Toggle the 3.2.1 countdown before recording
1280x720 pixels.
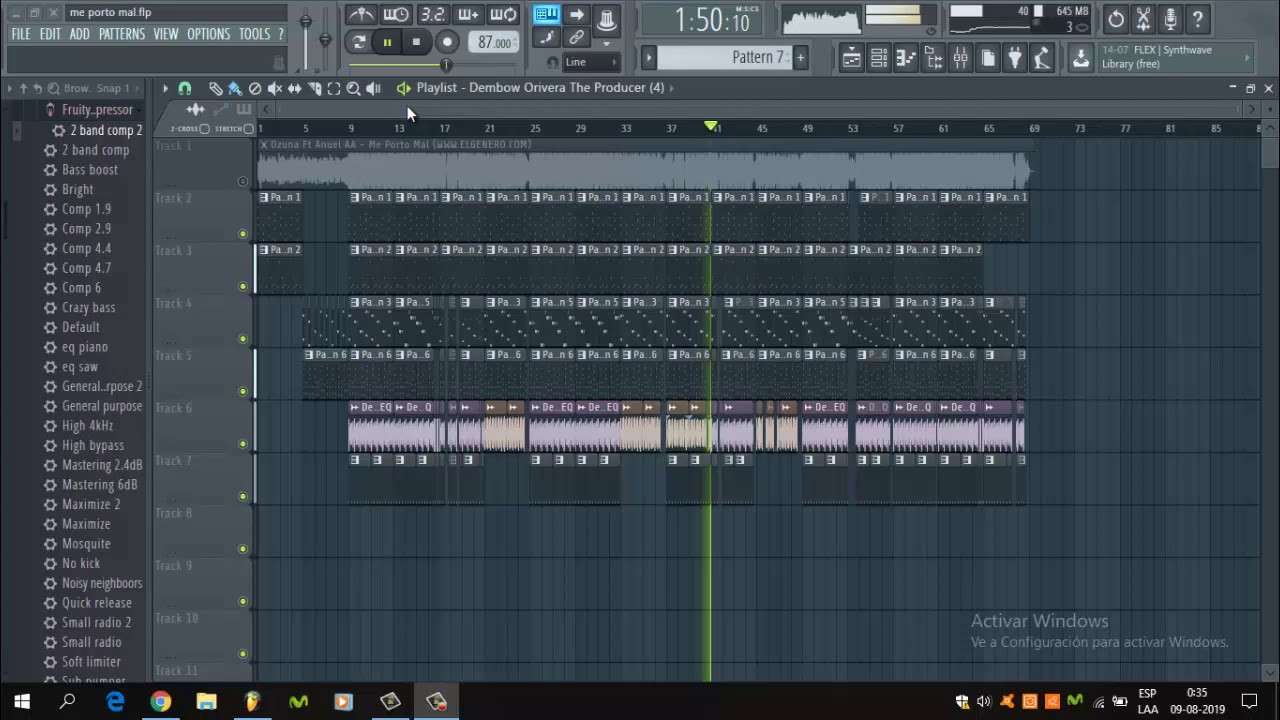[432, 15]
